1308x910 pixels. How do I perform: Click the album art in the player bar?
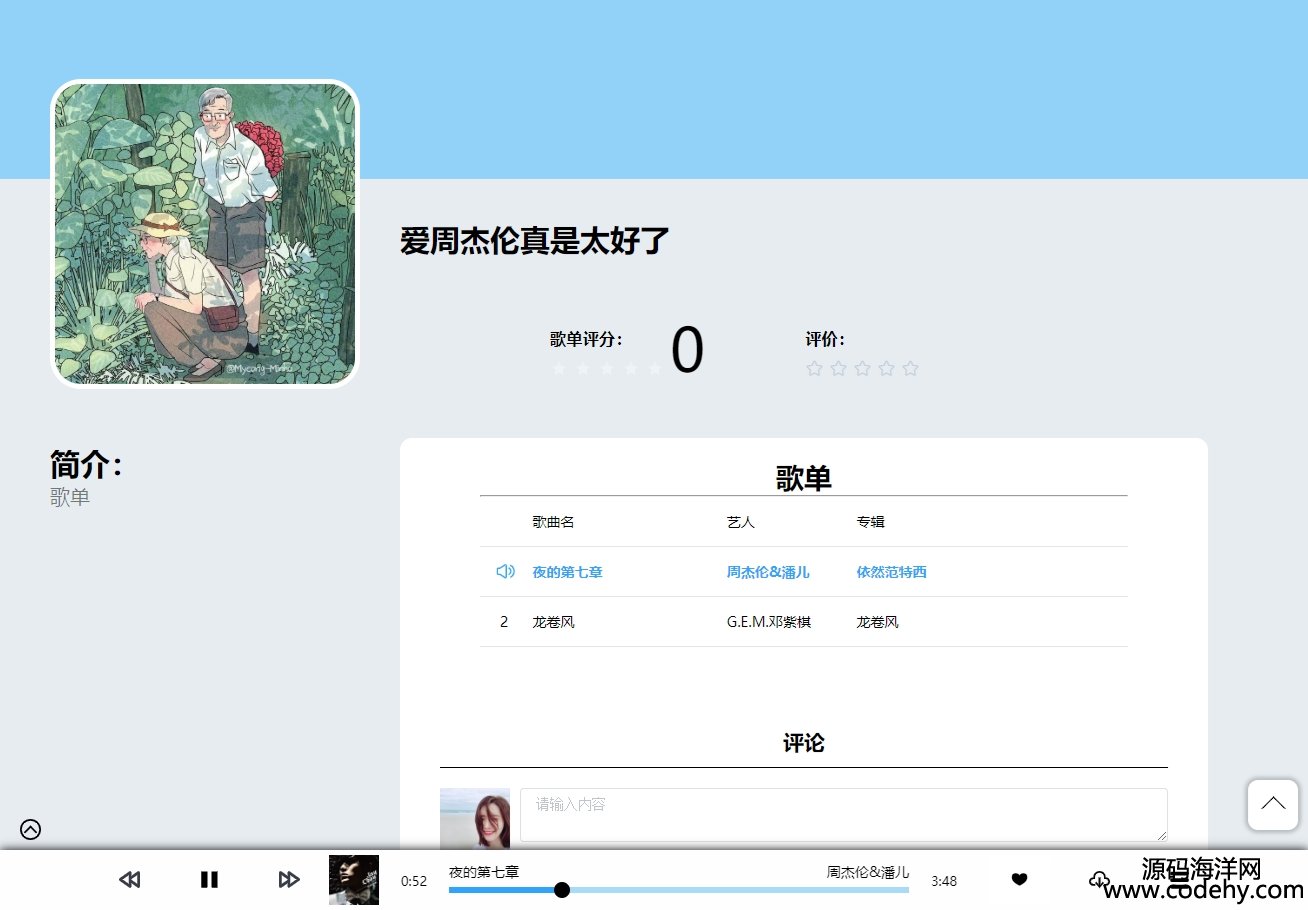(354, 880)
